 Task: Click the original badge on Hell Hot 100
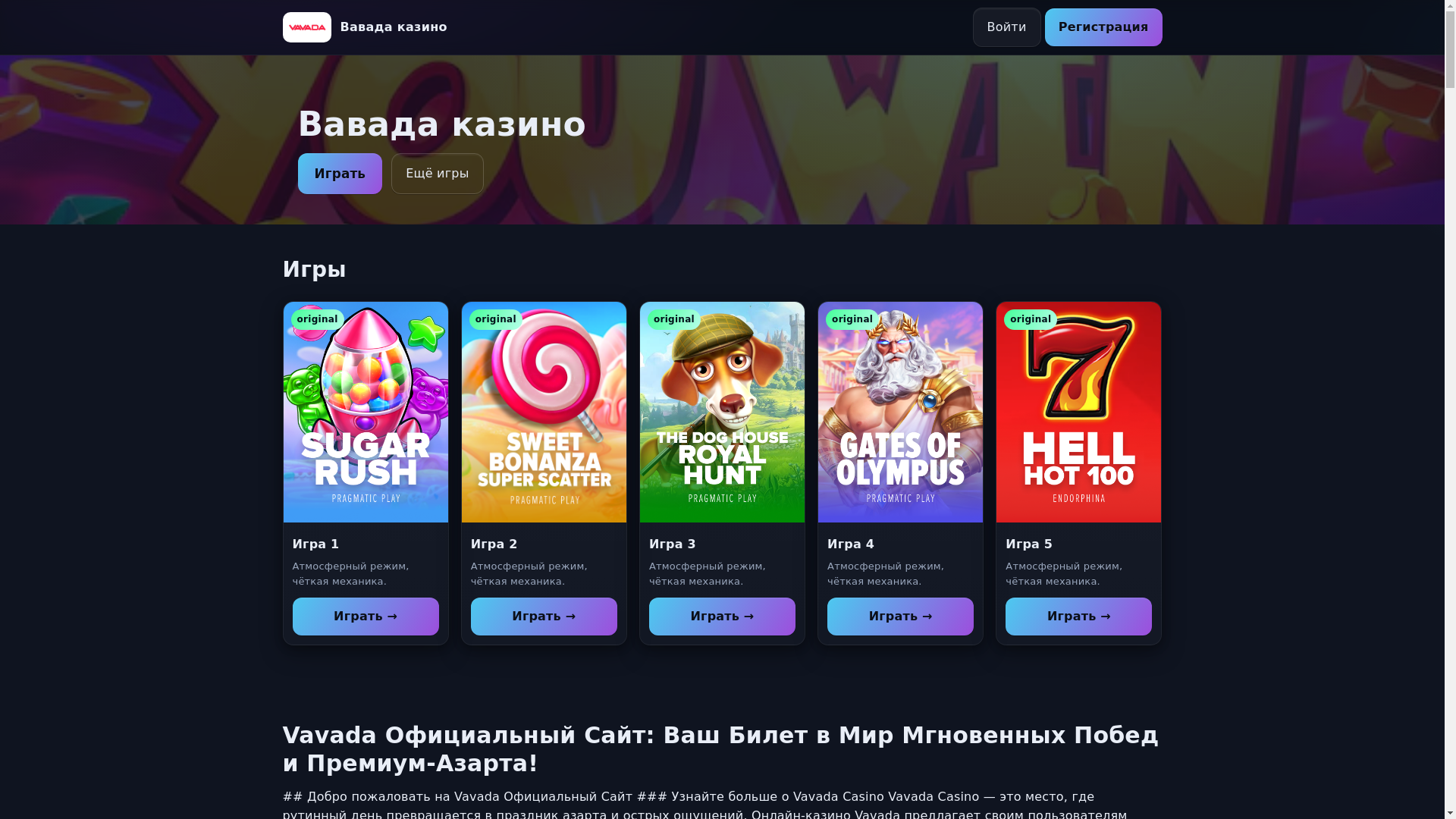click(x=1030, y=319)
